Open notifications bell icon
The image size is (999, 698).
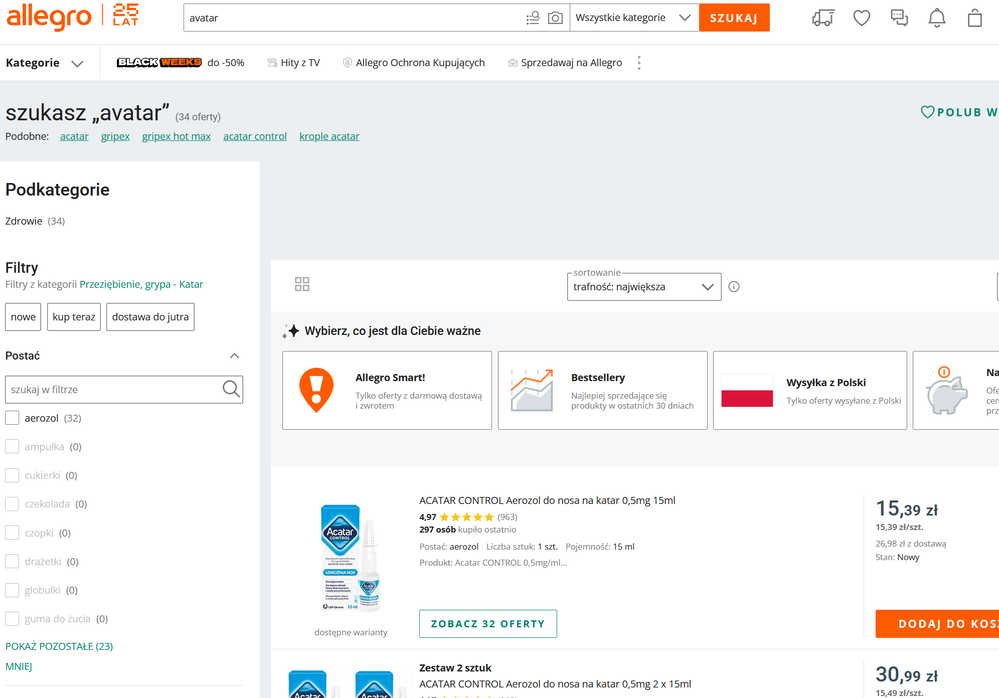[937, 18]
